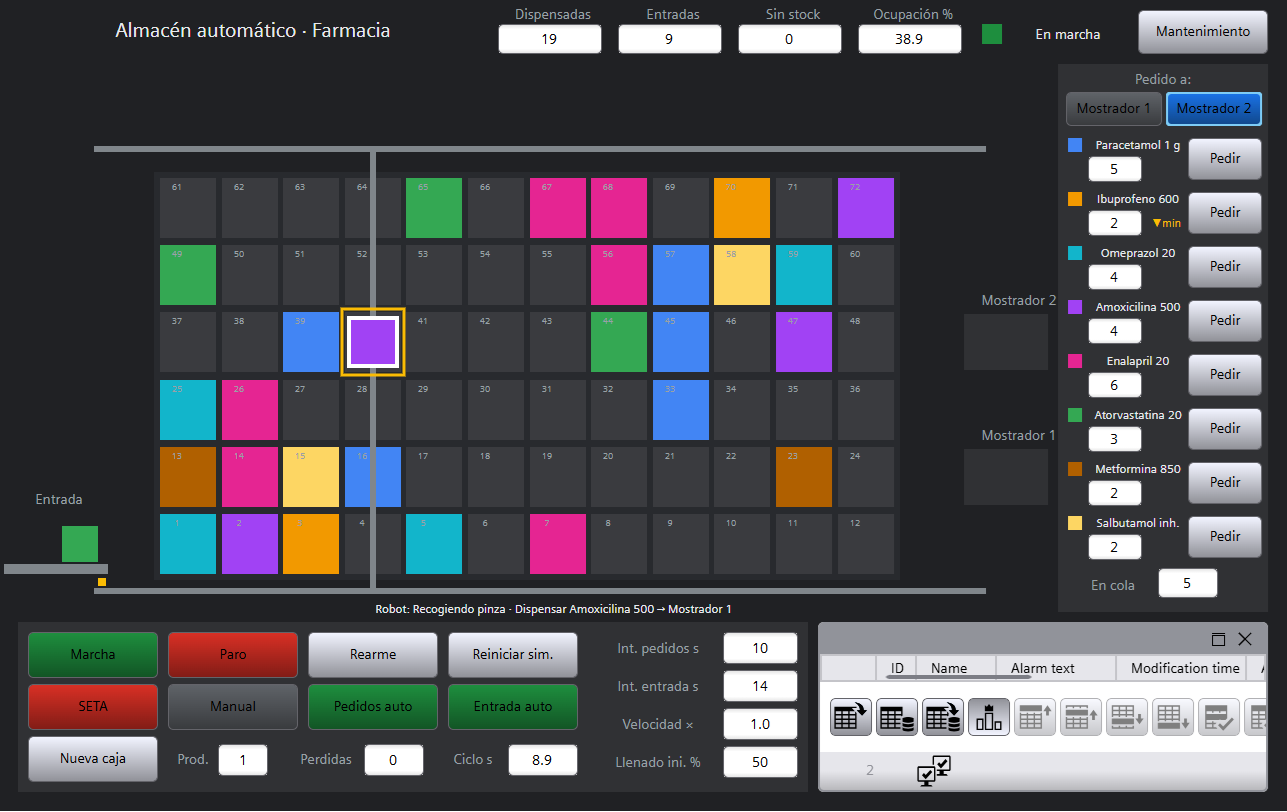This screenshot has width=1287, height=812.
Task: Go to the previous alarm row
Action: click(x=1080, y=716)
